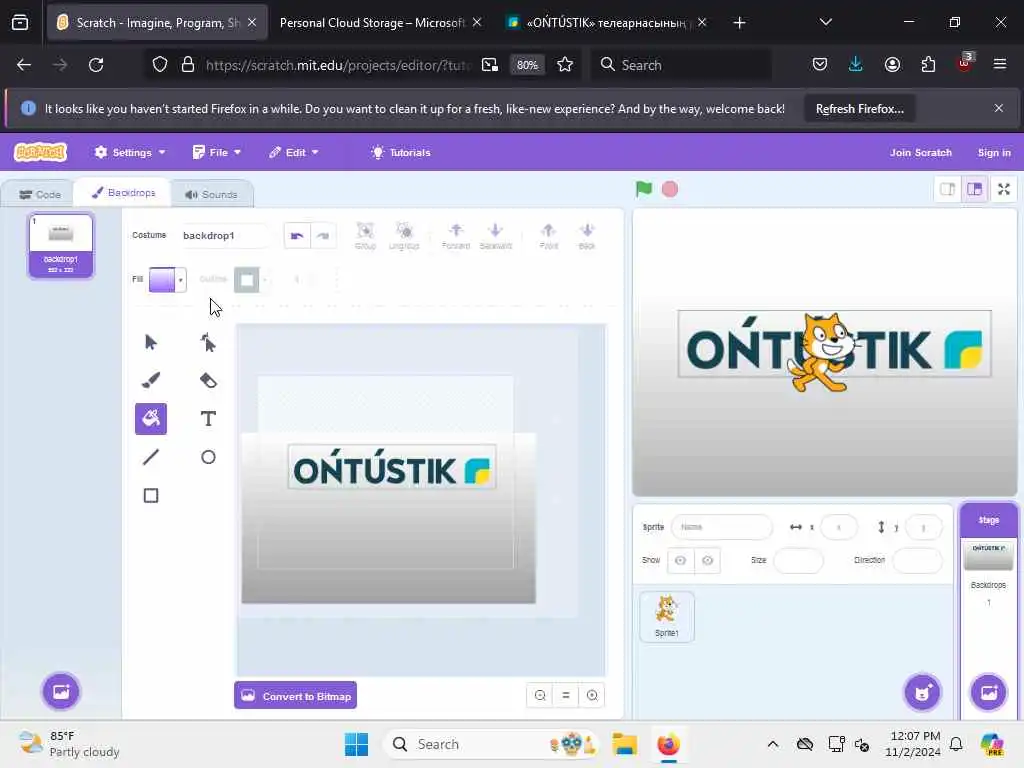Select the Eraser tool

point(208,380)
